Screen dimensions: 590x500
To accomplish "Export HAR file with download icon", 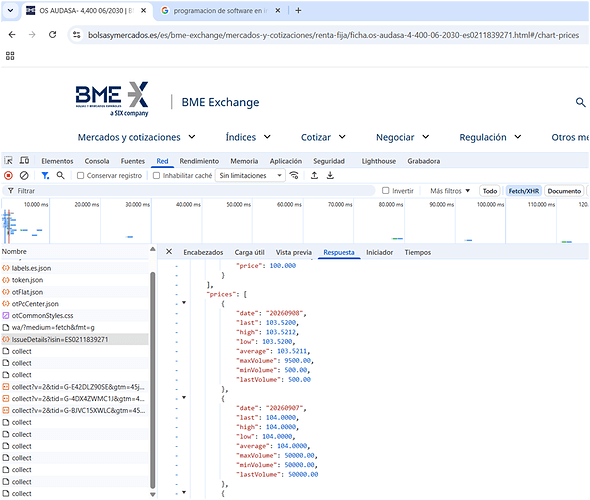I will pyautogui.click(x=330, y=175).
